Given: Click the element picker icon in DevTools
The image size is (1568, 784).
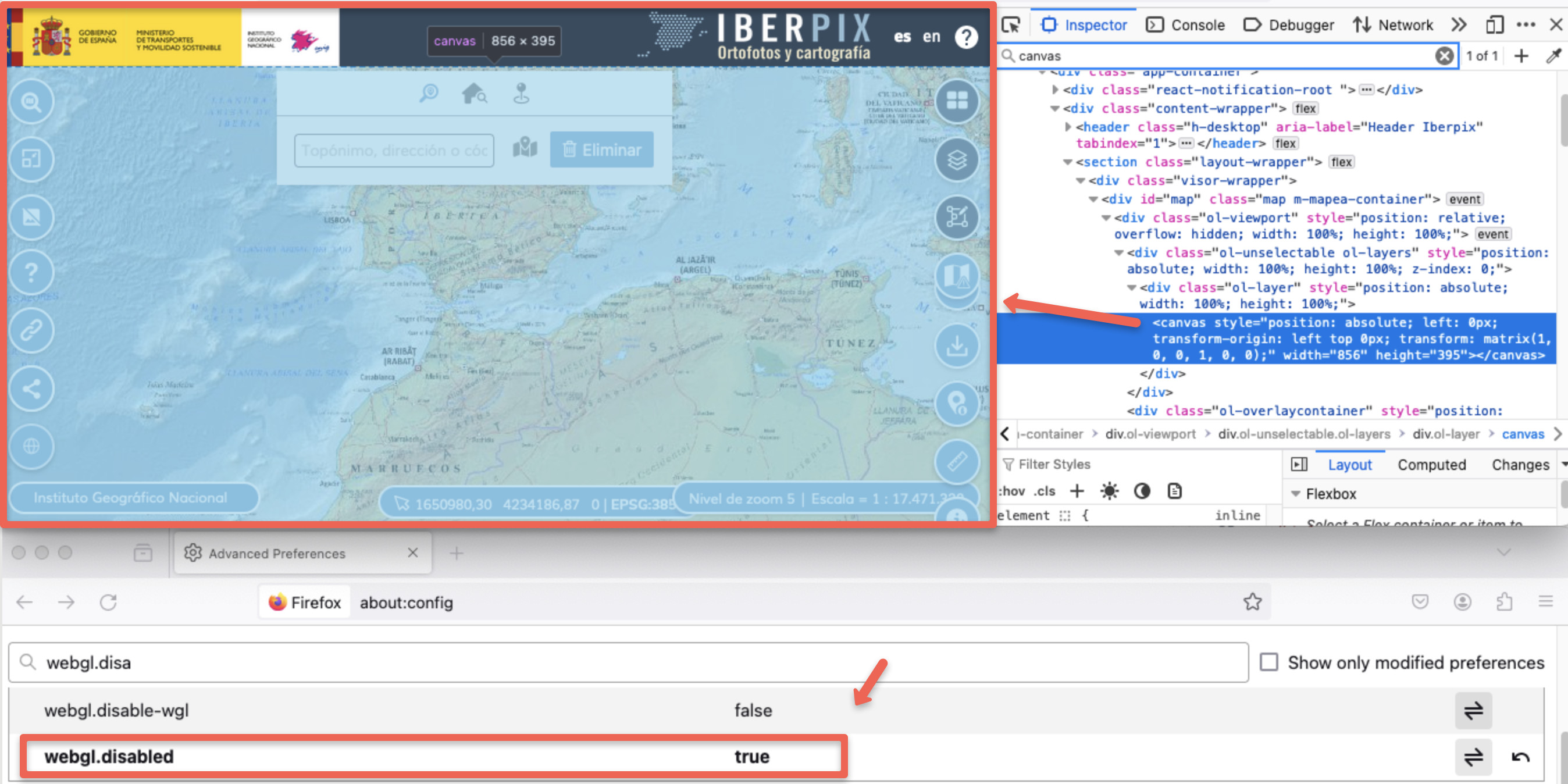Looking at the screenshot, I should 1011,25.
